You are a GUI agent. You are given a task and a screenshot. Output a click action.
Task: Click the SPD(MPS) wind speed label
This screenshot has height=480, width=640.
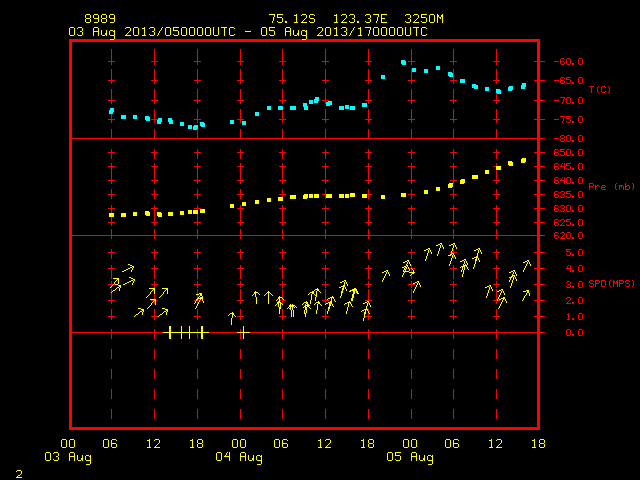611,283
